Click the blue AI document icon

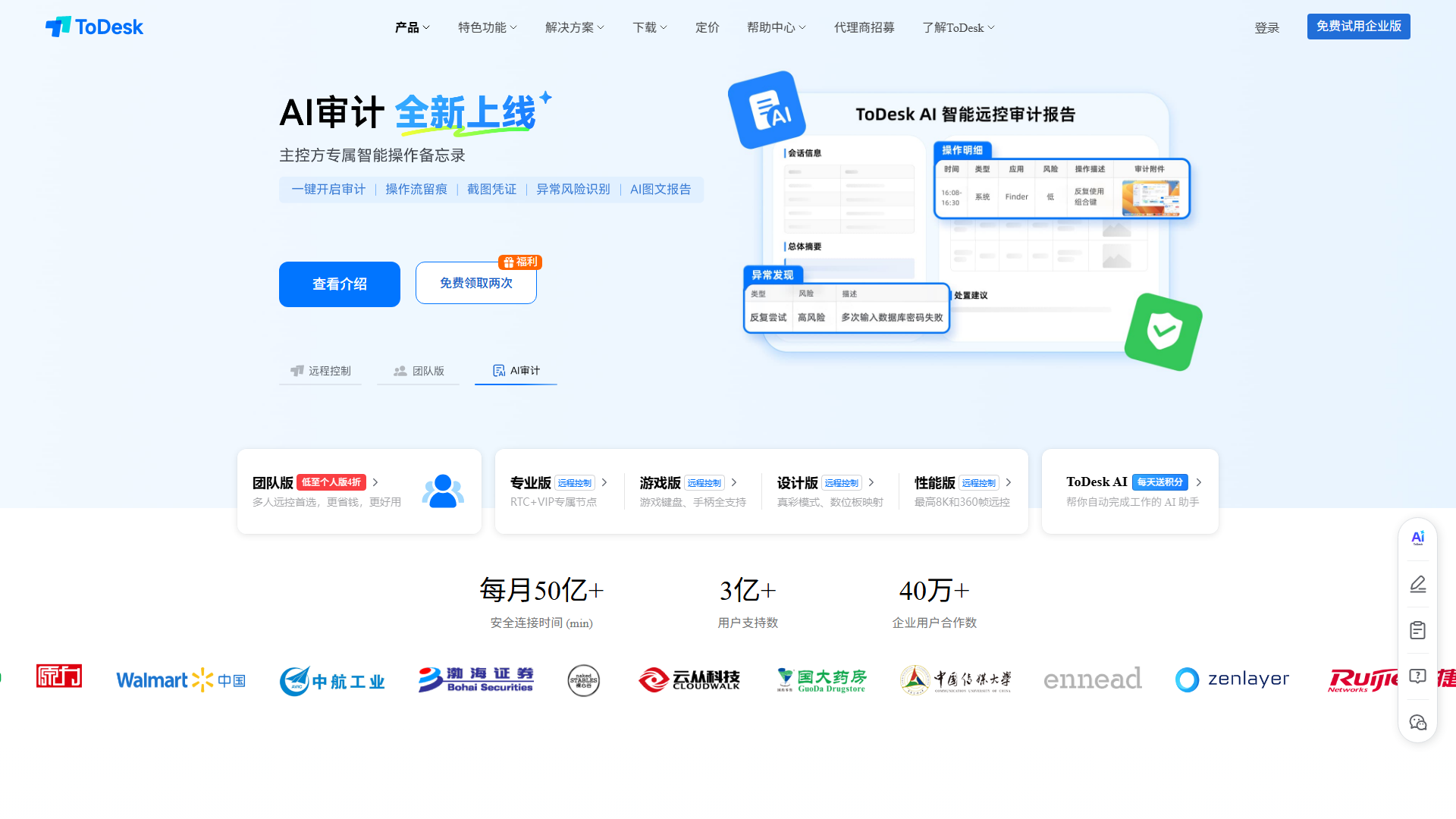coord(767,110)
